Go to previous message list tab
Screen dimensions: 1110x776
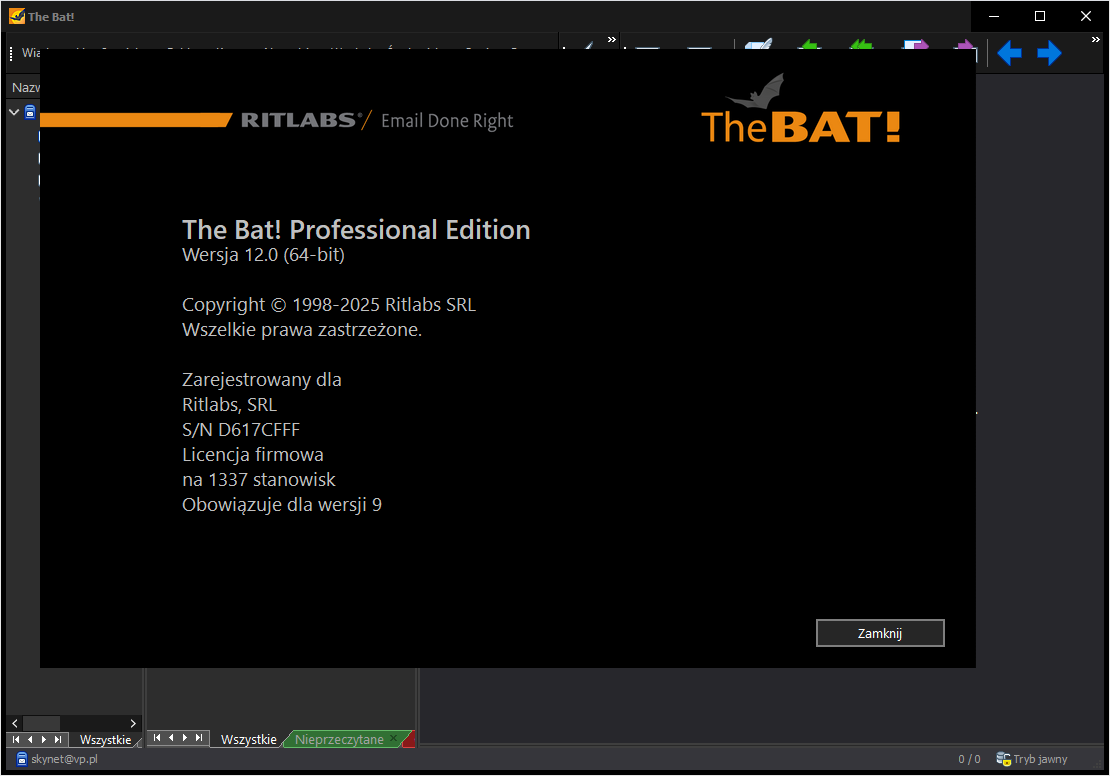pyautogui.click(x=171, y=738)
